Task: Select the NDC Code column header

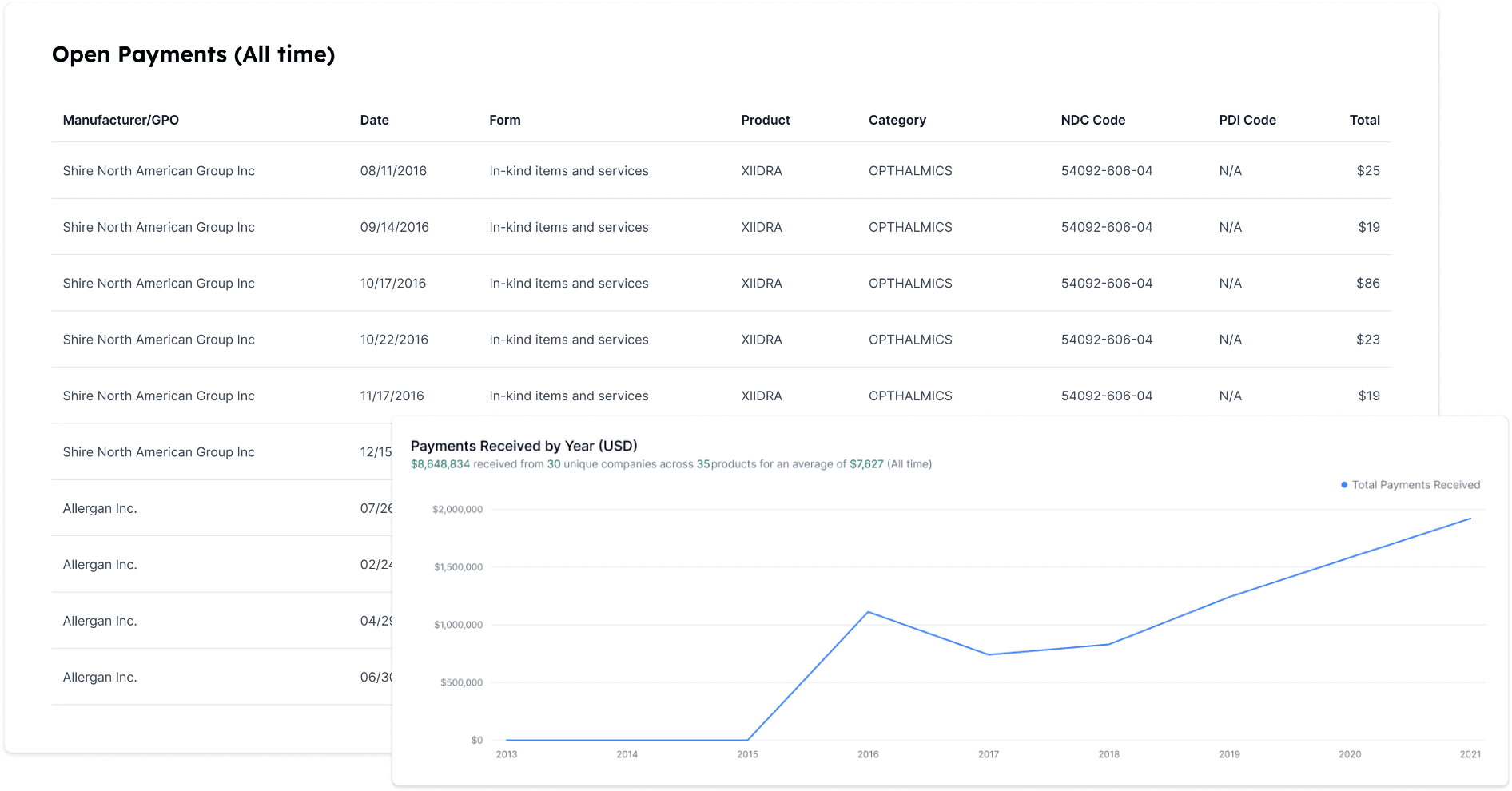Action: coord(1092,120)
